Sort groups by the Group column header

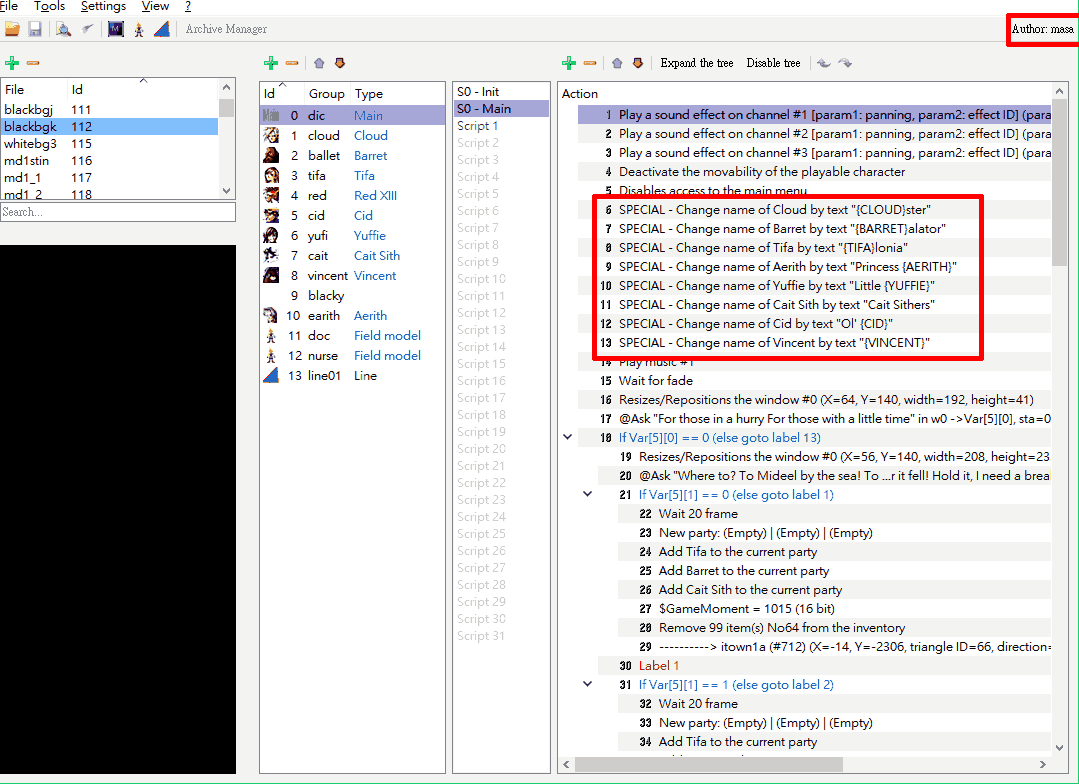pyautogui.click(x=327, y=94)
